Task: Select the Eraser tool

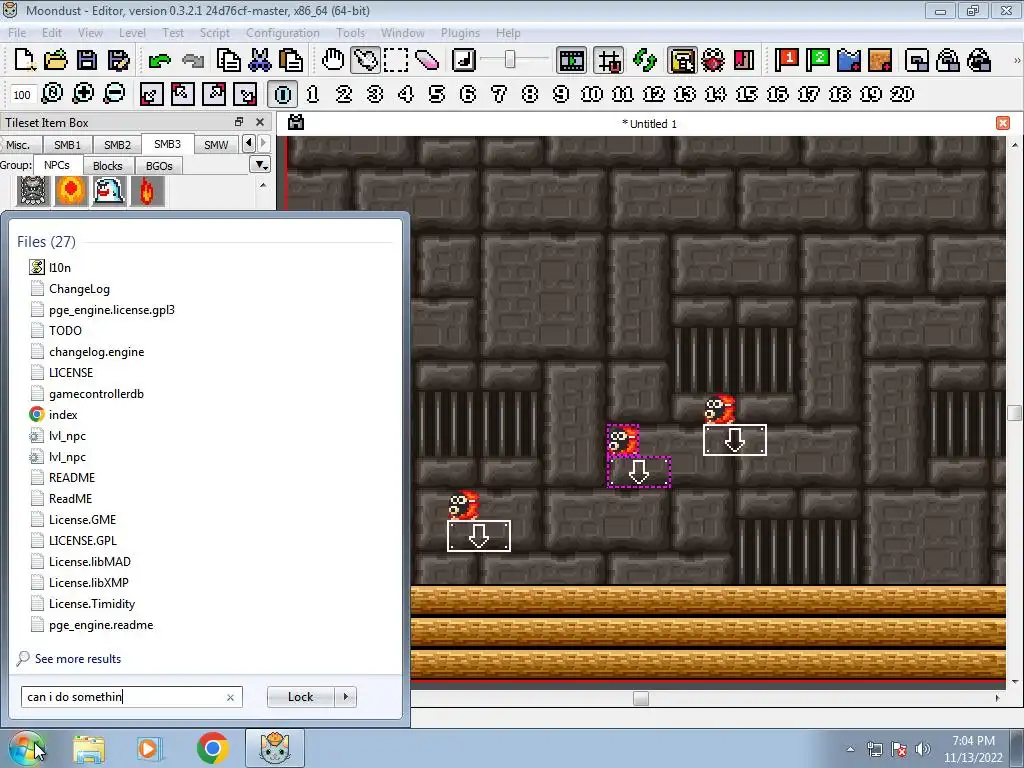Action: click(x=426, y=60)
